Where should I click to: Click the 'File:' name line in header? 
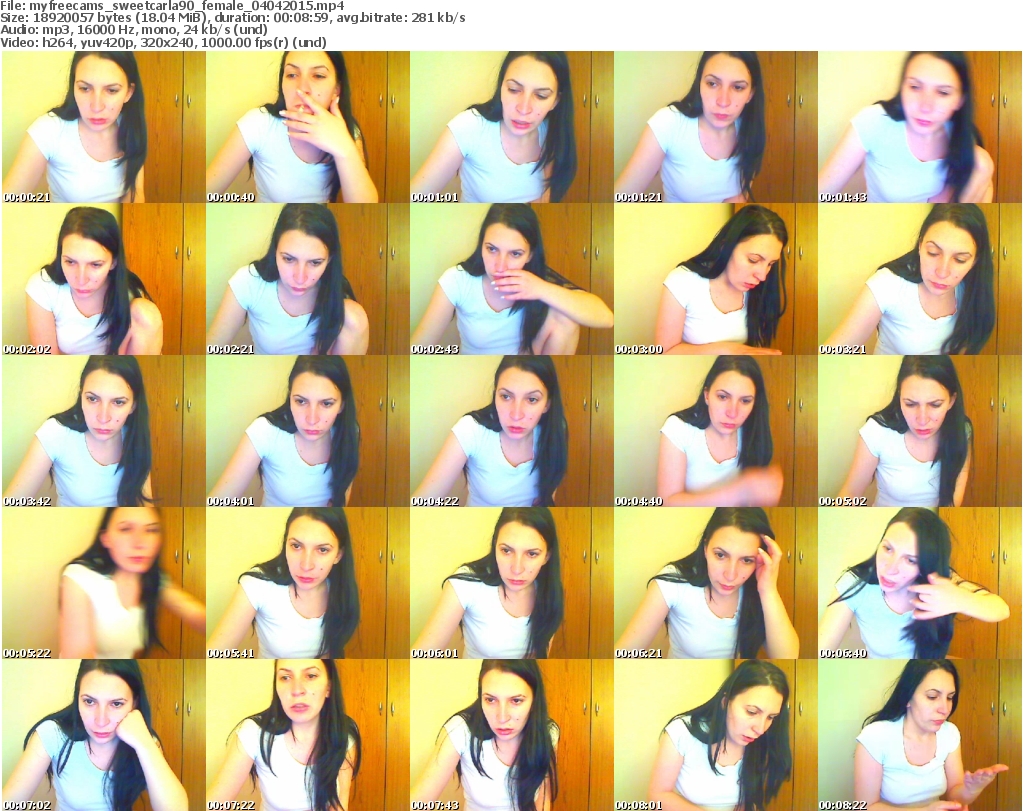tap(172, 6)
